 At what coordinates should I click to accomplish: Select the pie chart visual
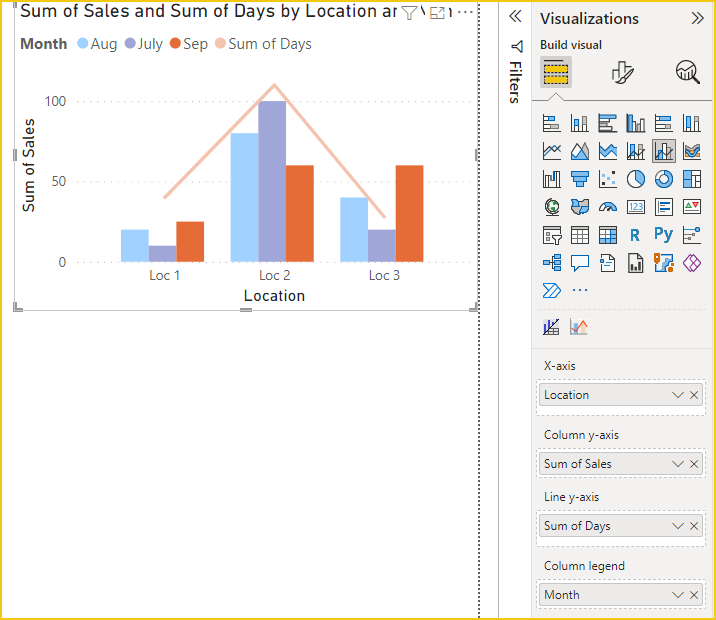click(x=636, y=179)
